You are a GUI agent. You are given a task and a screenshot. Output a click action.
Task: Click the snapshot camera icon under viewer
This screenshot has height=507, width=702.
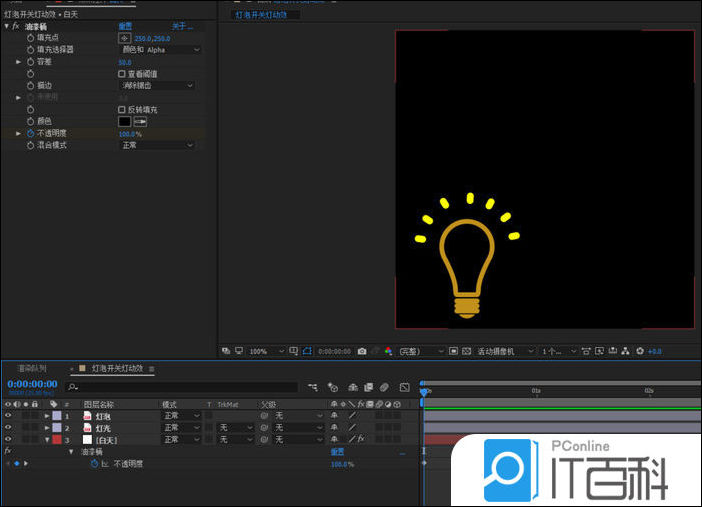(362, 352)
